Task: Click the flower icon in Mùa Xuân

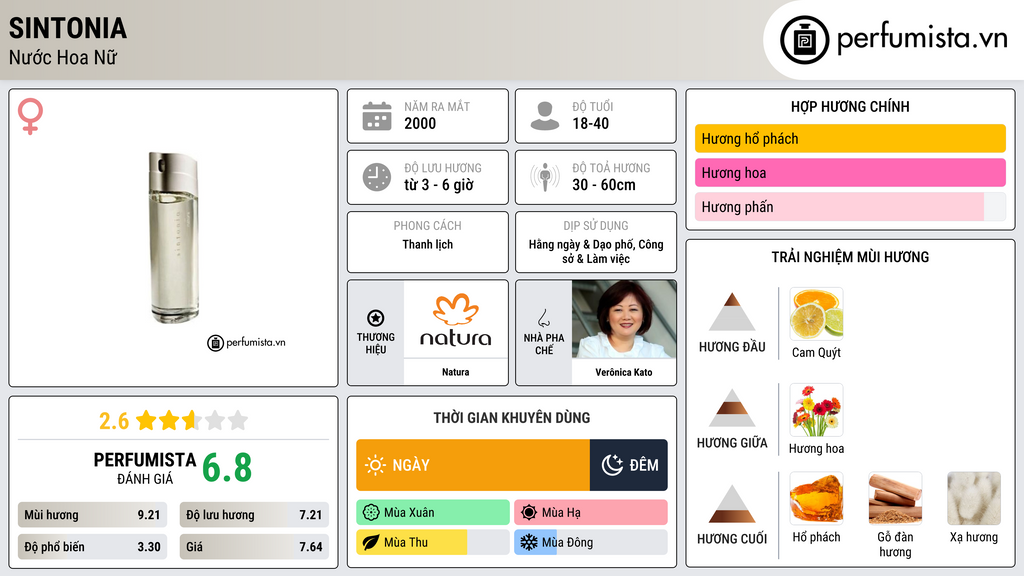Action: coord(371,513)
